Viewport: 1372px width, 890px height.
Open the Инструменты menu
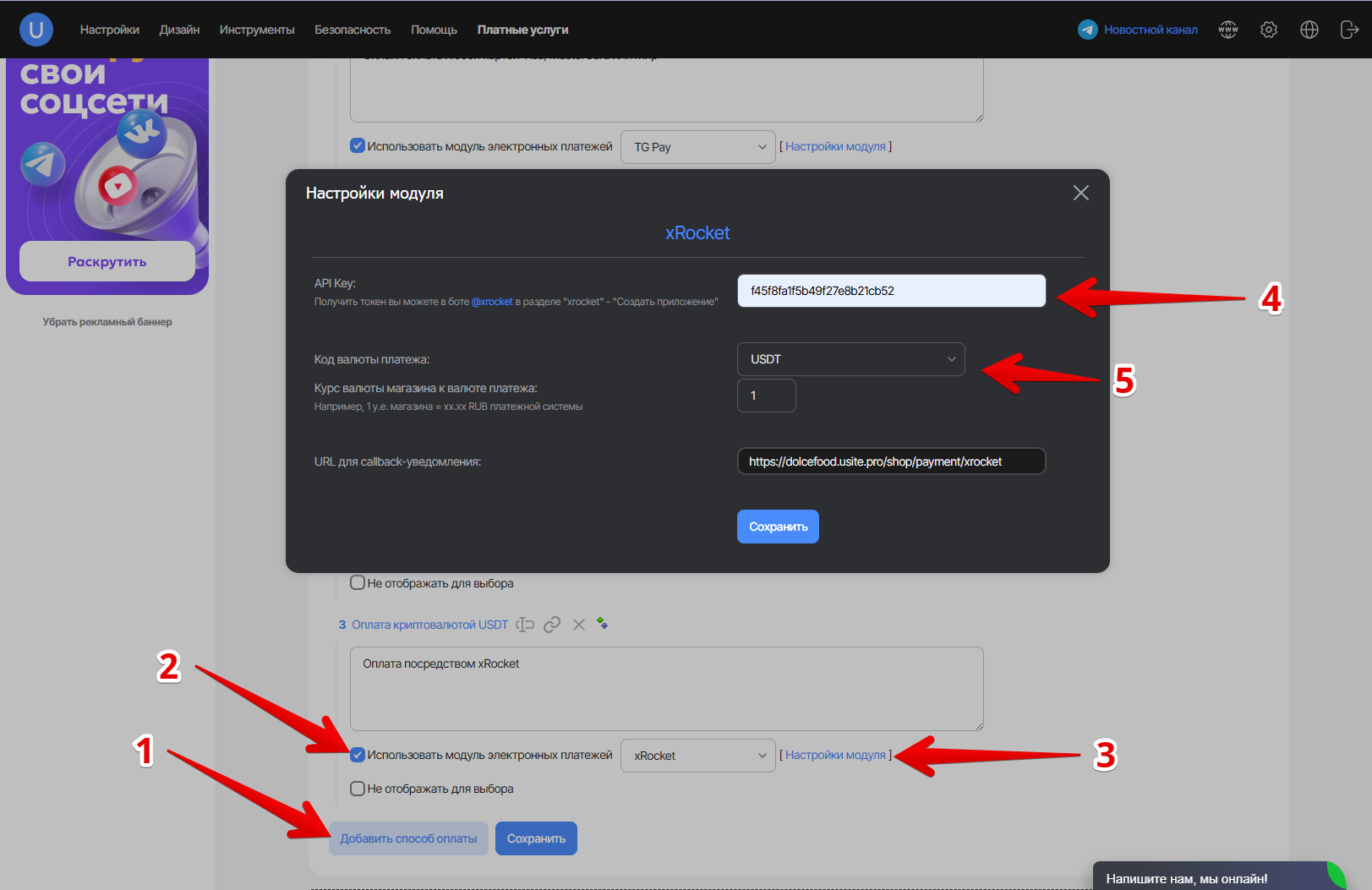coord(257,30)
